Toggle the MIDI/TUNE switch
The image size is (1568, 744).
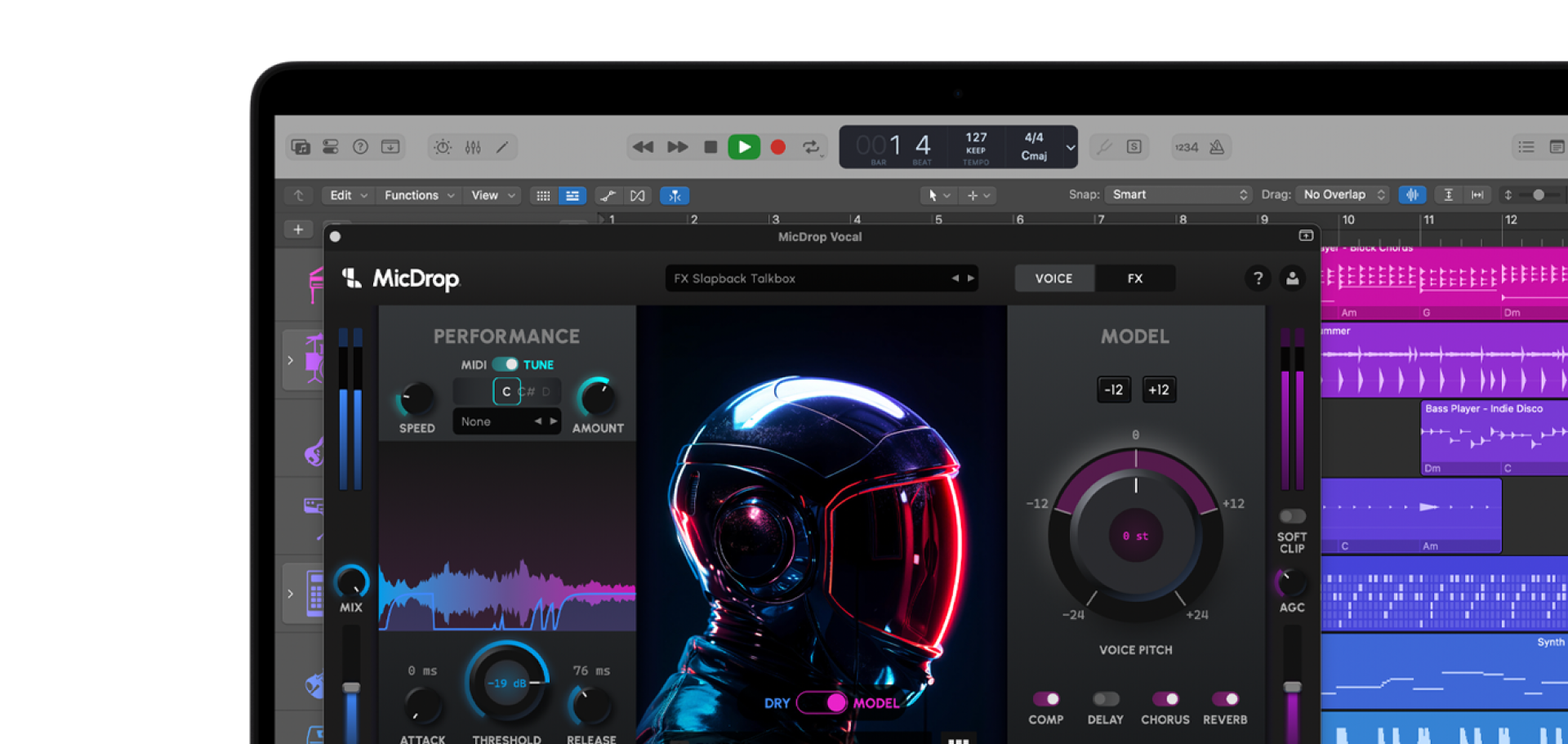point(506,364)
